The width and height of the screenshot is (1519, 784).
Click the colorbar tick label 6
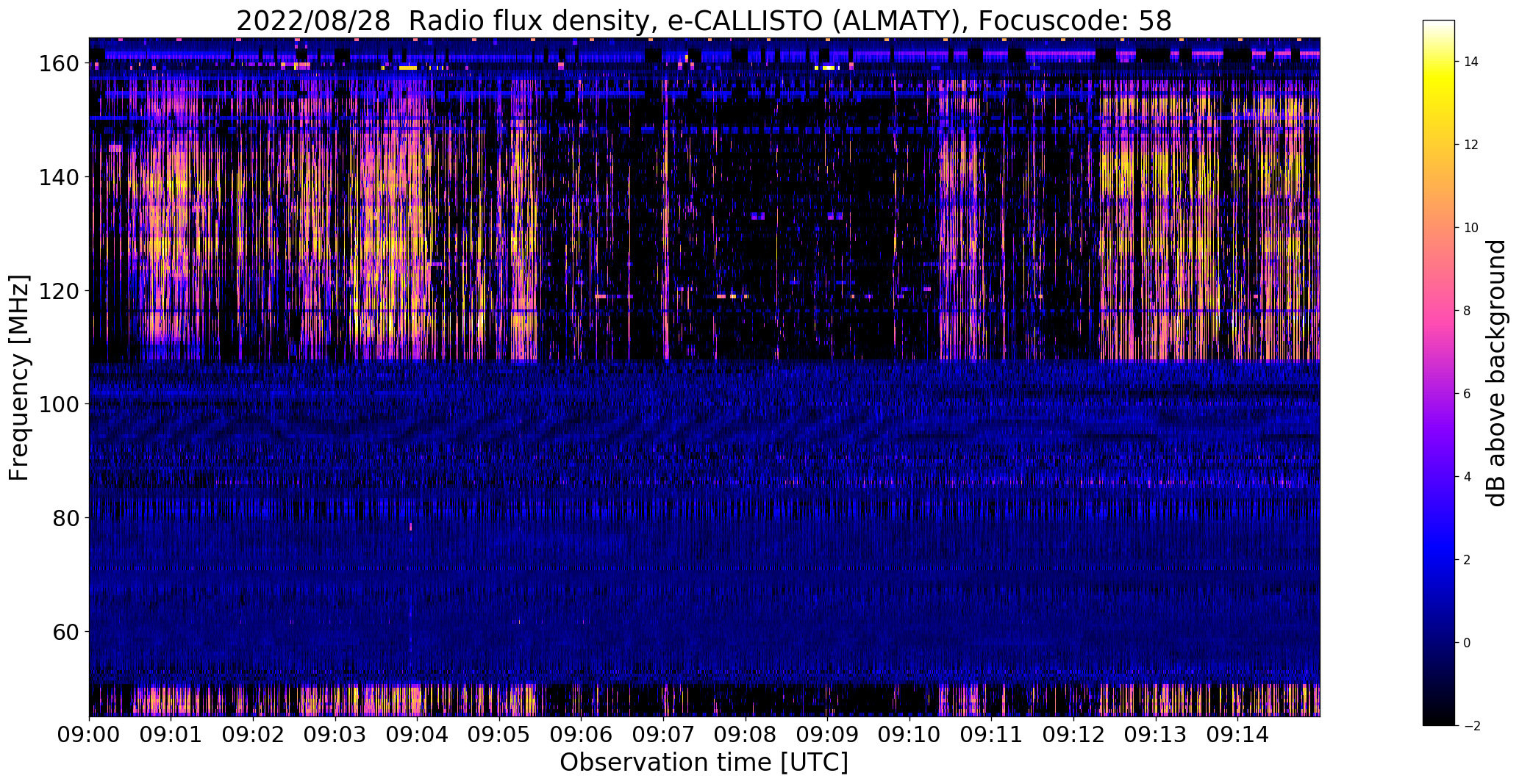coord(1468,394)
